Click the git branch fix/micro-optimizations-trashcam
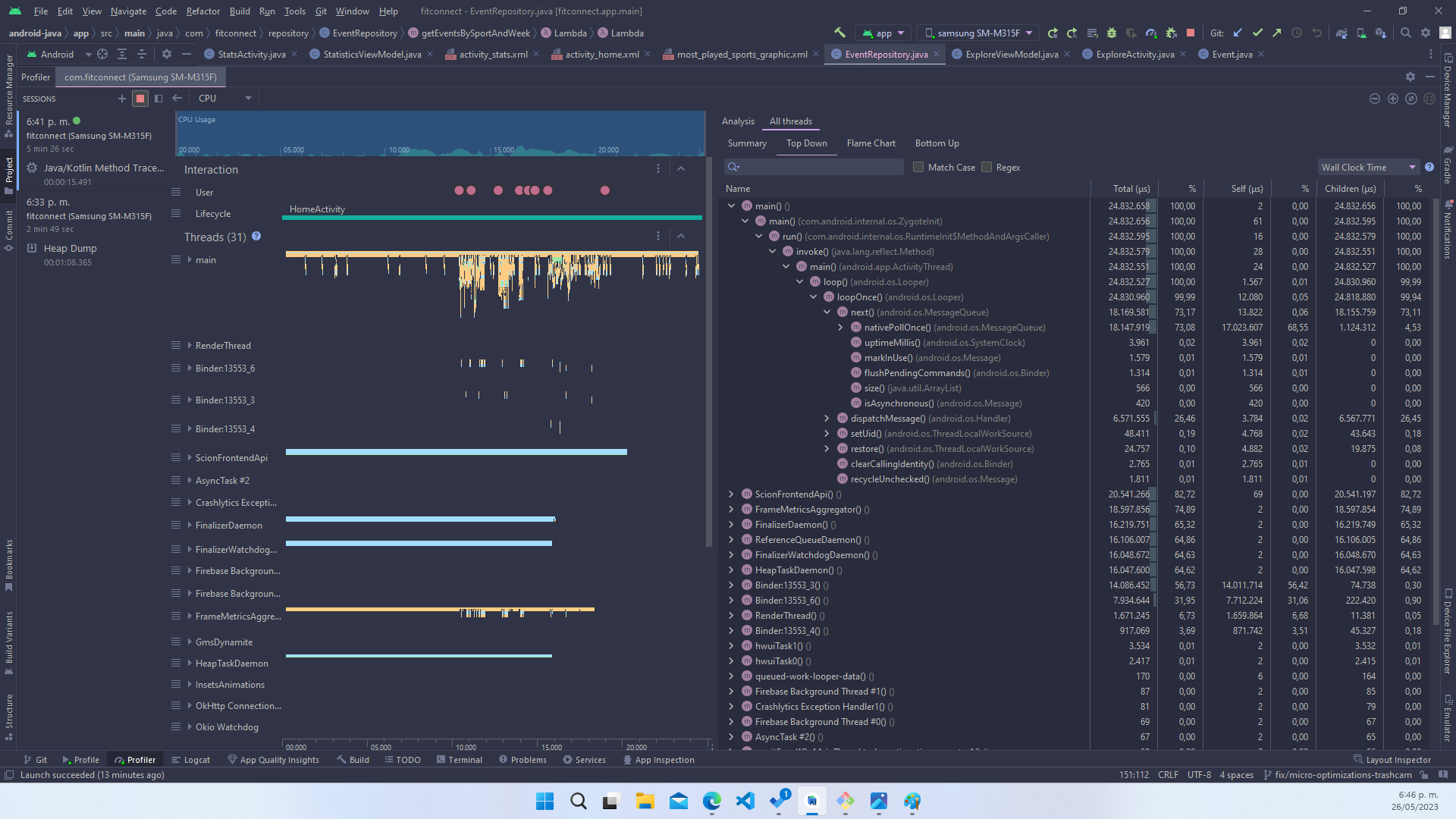Screen dimensions: 1456x819 click(x=1338, y=774)
